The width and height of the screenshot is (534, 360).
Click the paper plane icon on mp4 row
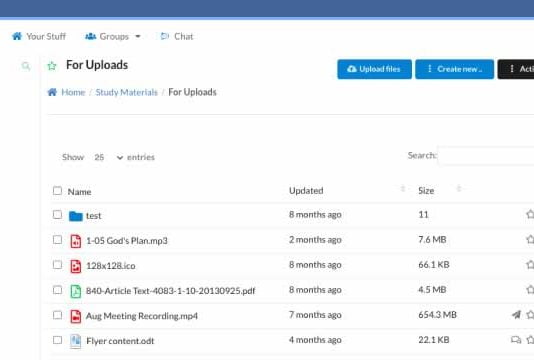(517, 315)
